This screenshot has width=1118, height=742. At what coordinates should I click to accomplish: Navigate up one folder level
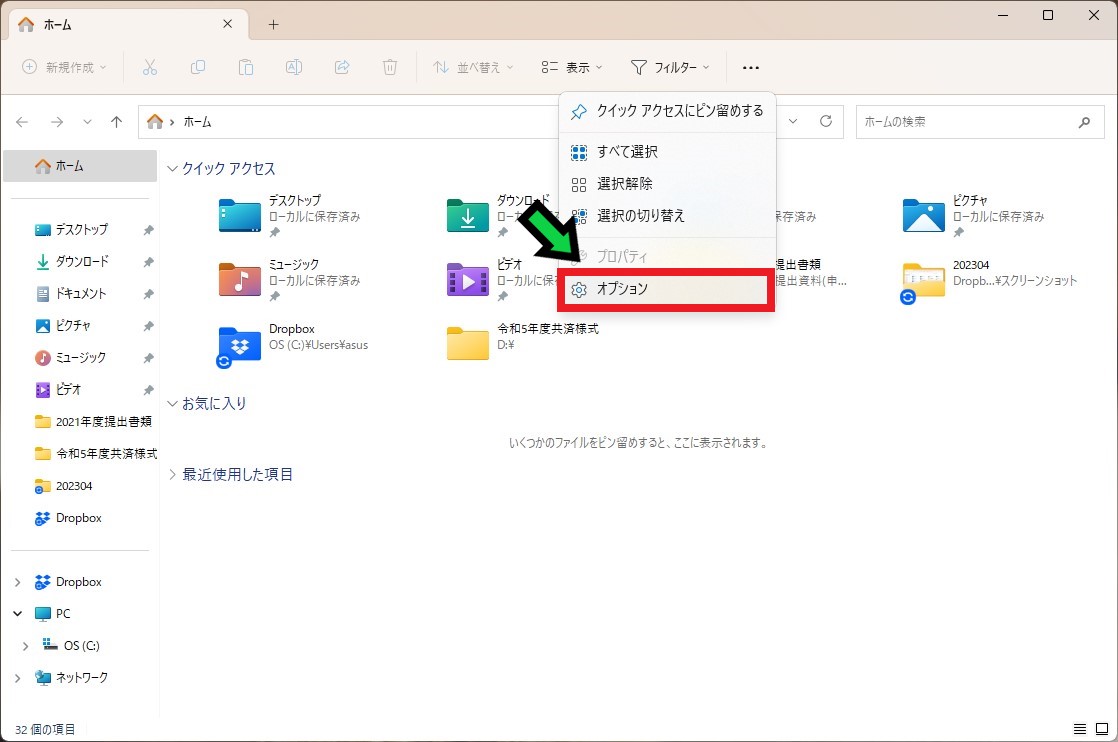(x=116, y=121)
